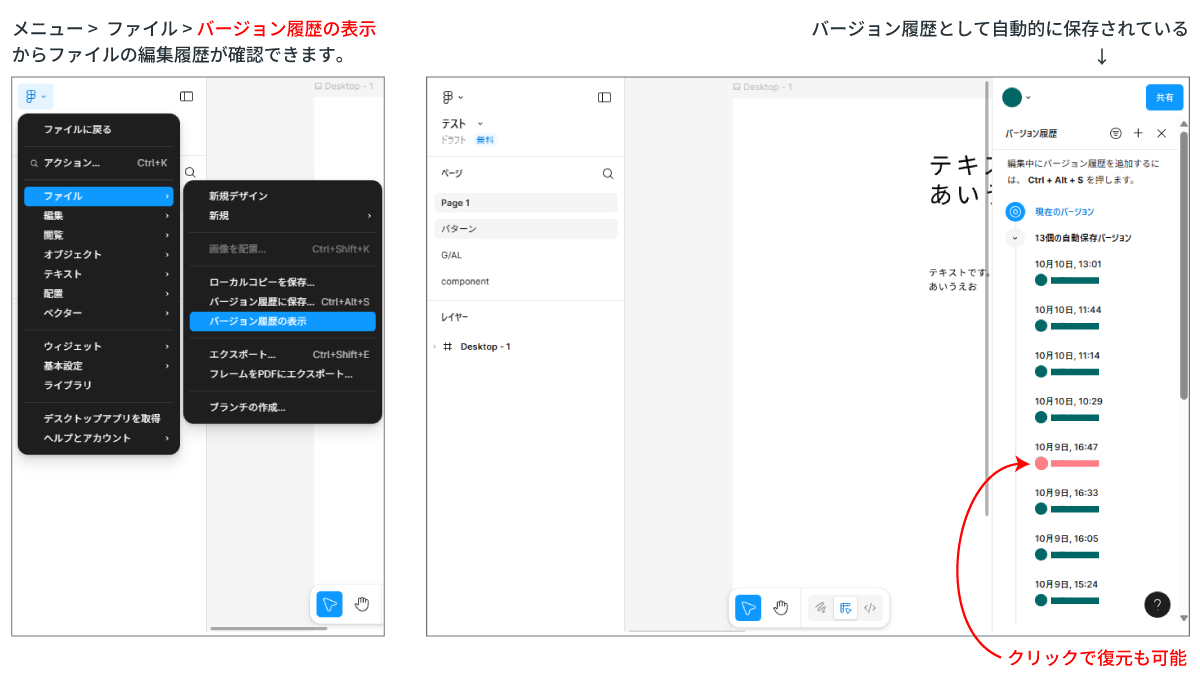Choose バージョン履歴の表示 from the File submenu
The image size is (1200, 675).
coord(282,321)
